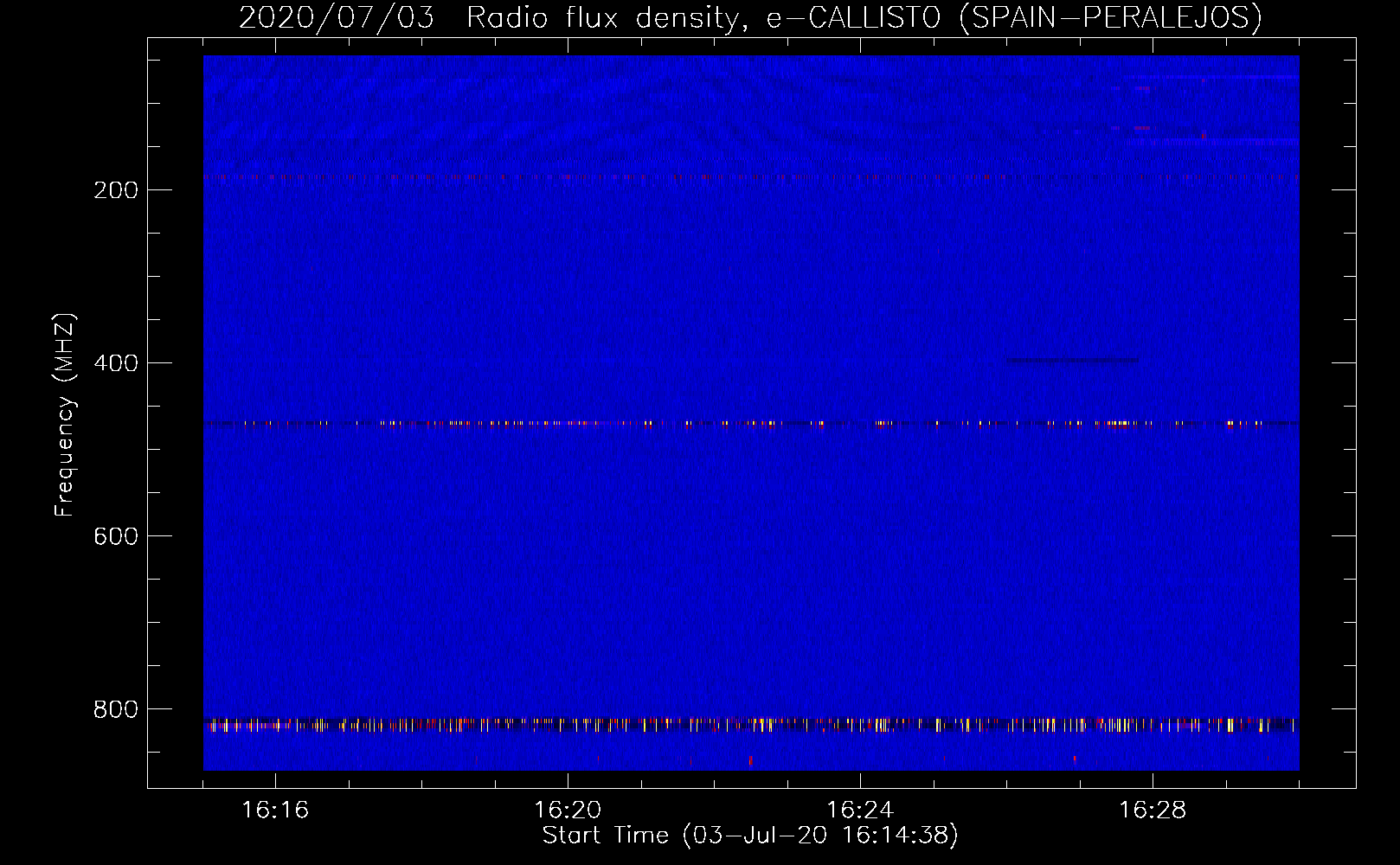This screenshot has height=865, width=1400.
Task: Click the dark horizontal streak near 400 MHz
Action: tap(1072, 360)
